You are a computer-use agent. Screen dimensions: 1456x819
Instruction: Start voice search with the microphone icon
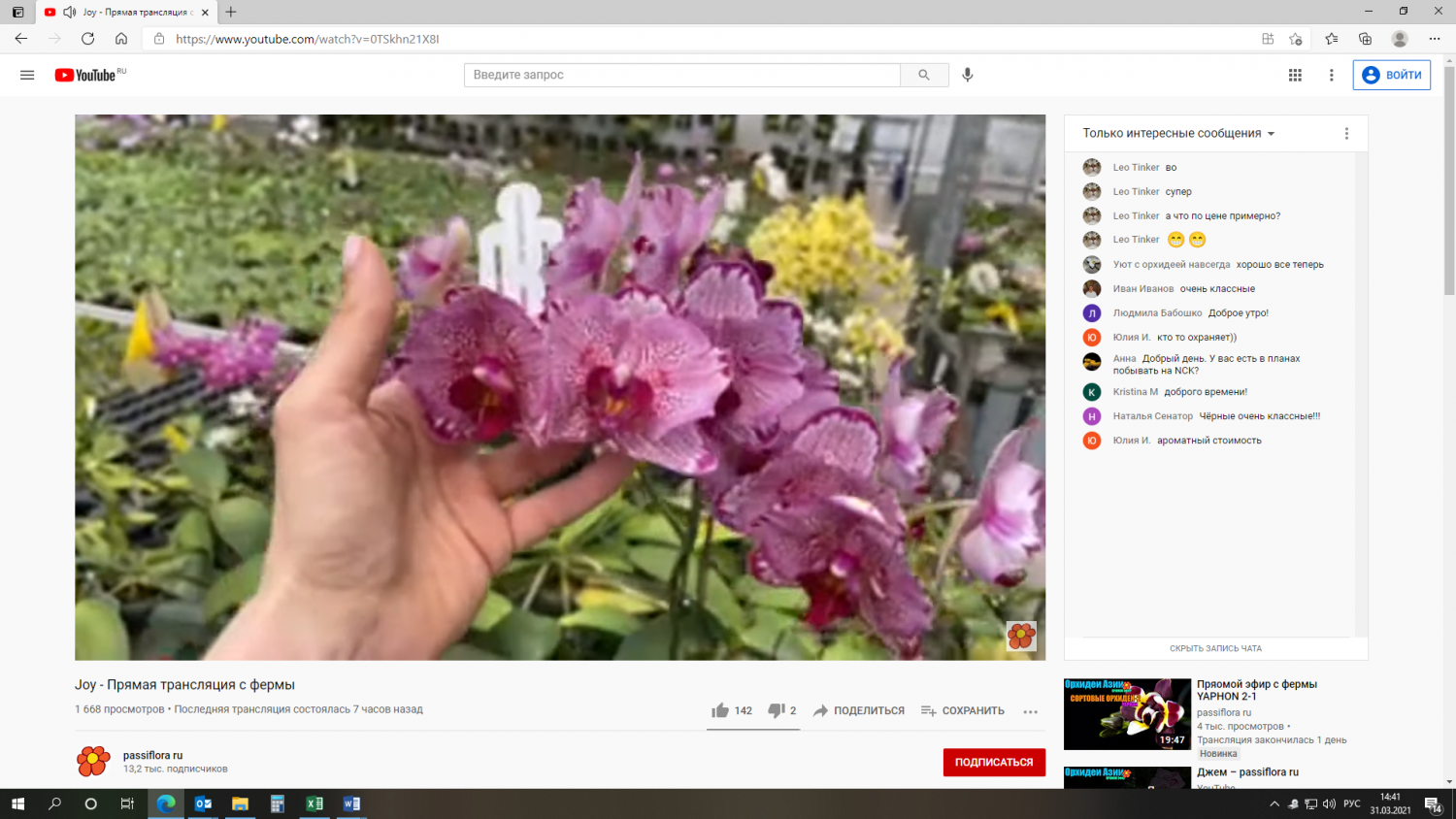[x=968, y=75]
